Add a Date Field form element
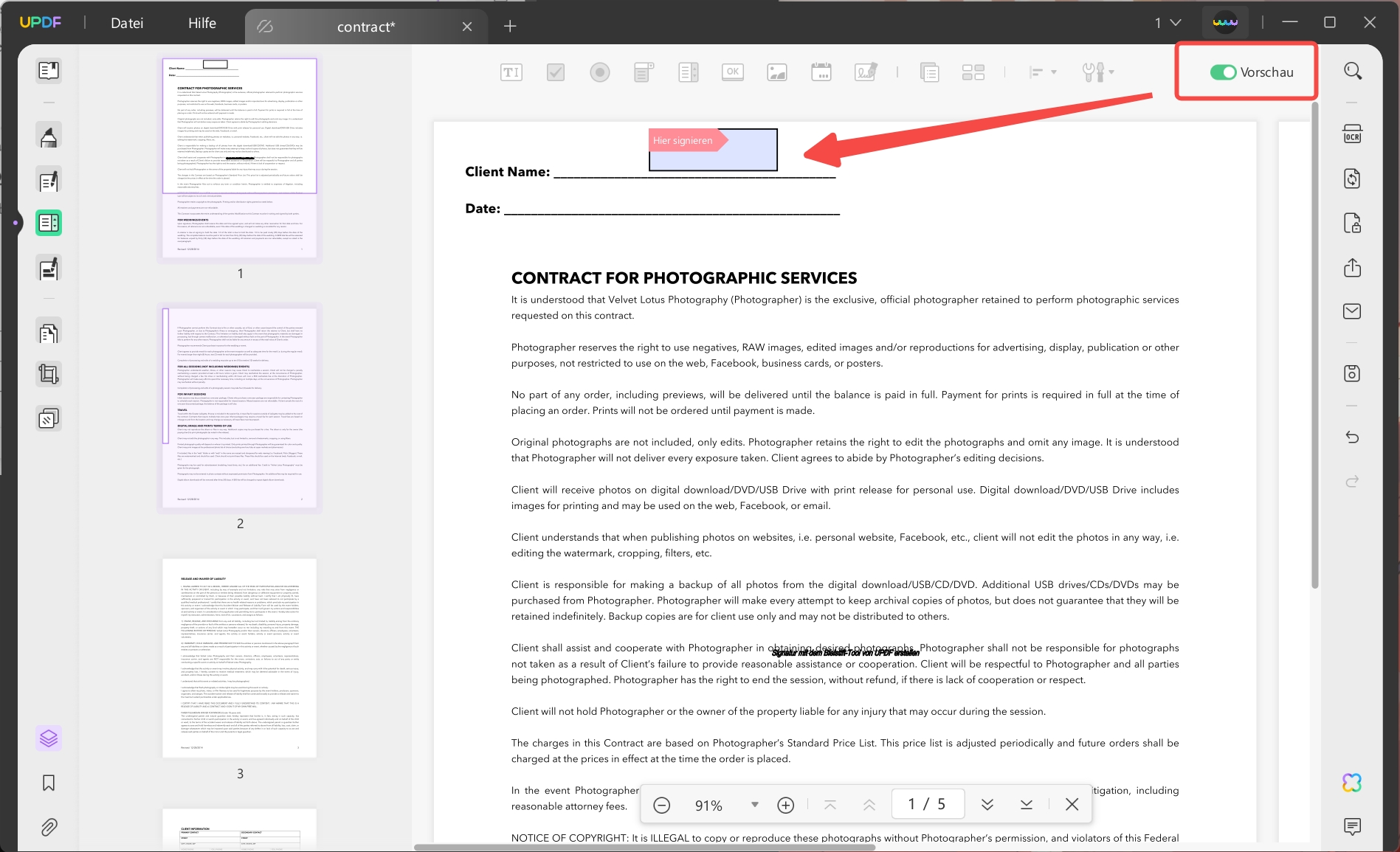The height and width of the screenshot is (852, 1400). [821, 72]
